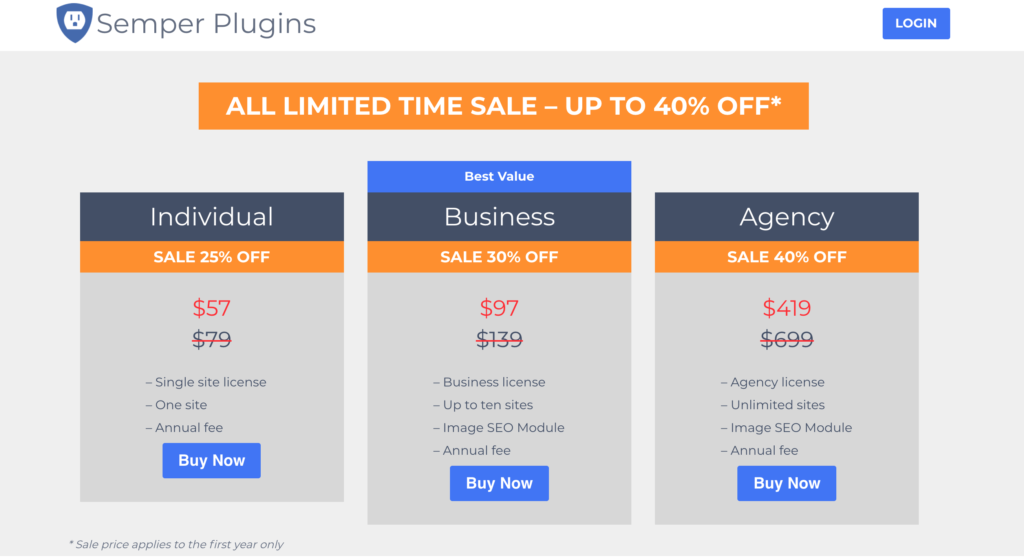
Task: Select the Individual plan header
Action: pos(212,217)
